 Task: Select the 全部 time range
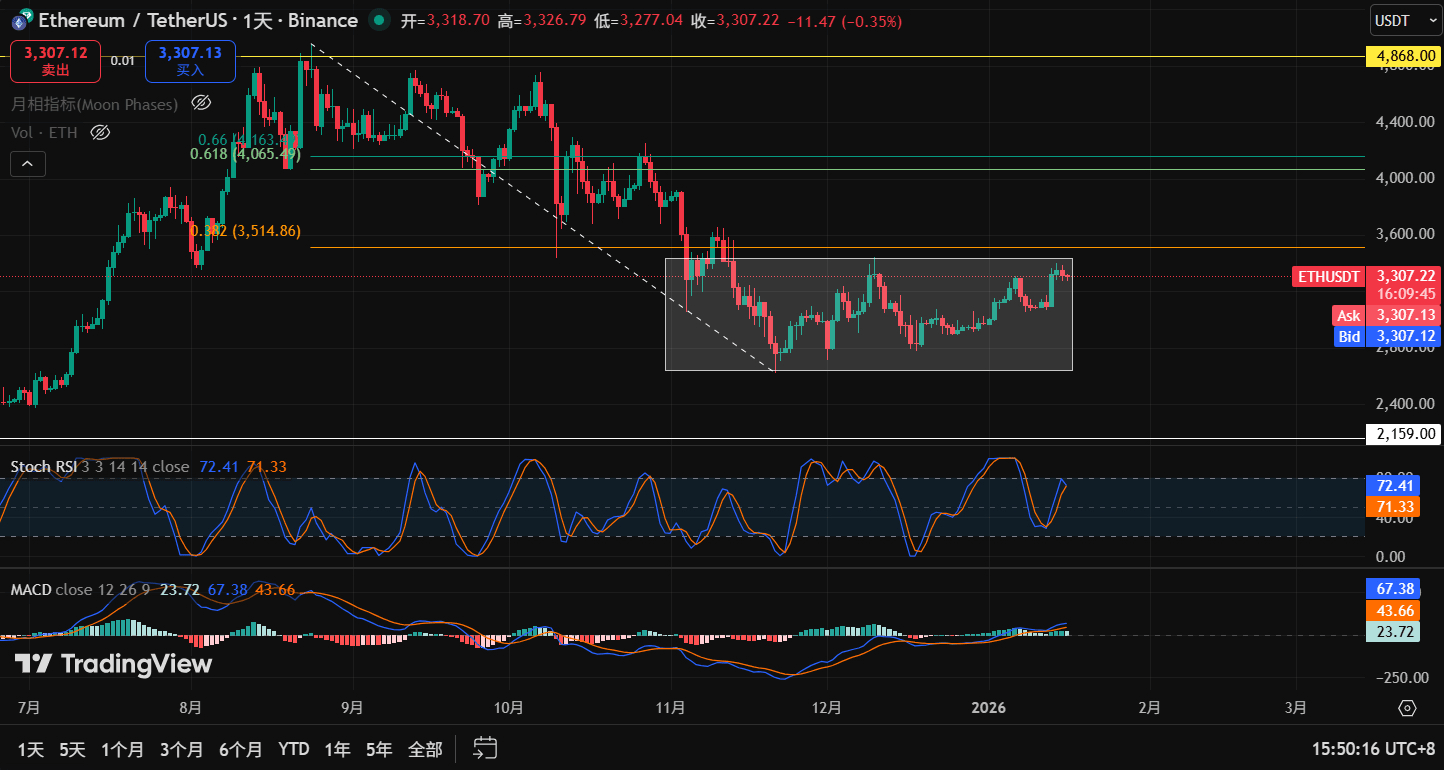click(425, 749)
